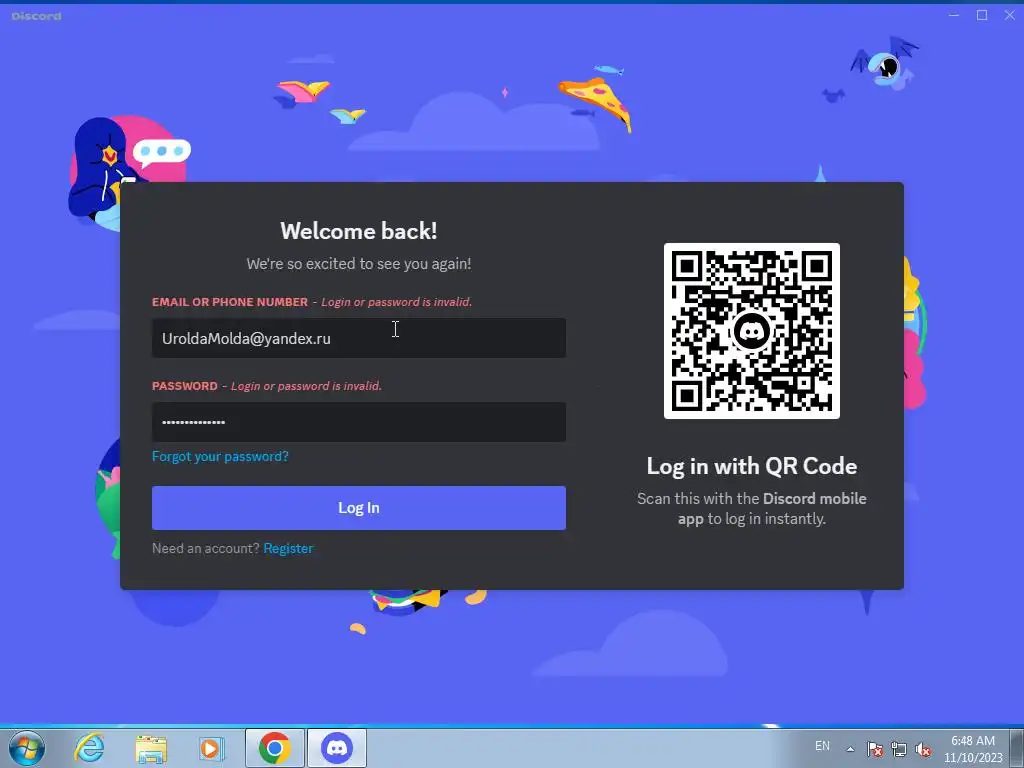Viewport: 1024px width, 768px height.
Task: Minimize the Discord window
Action: click(954, 15)
